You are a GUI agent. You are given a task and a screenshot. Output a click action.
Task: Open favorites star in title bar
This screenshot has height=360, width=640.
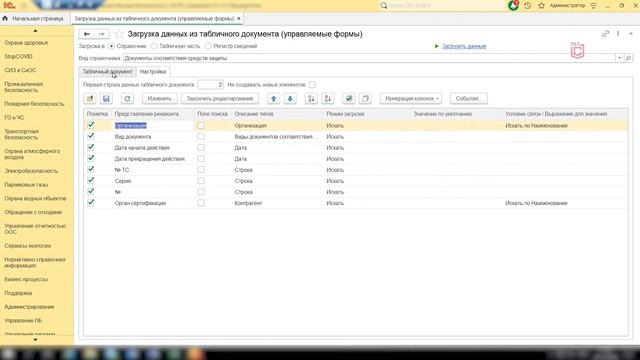click(541, 6)
